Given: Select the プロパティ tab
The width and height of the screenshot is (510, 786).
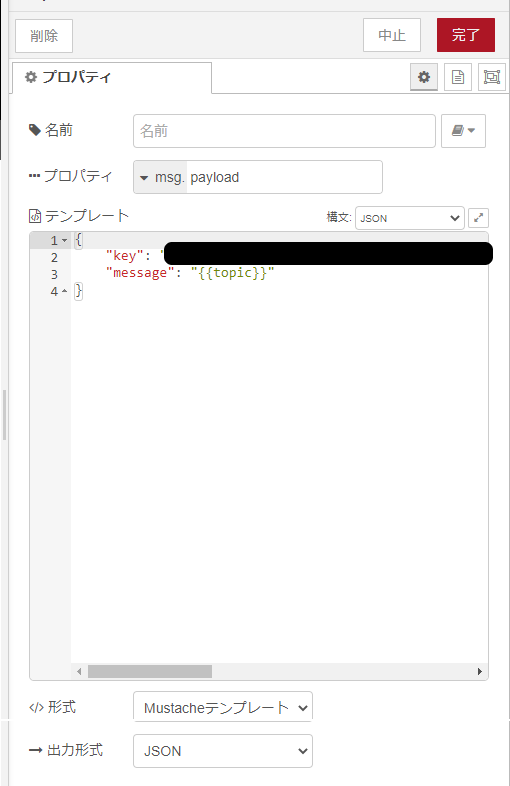Looking at the screenshot, I should [111, 77].
